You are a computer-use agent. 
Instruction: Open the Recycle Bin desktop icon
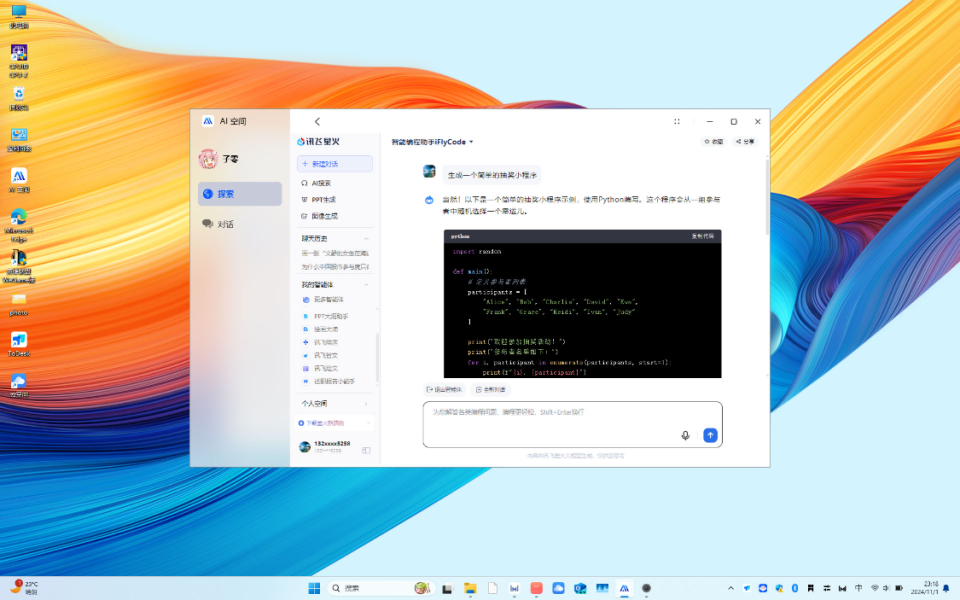[x=19, y=98]
